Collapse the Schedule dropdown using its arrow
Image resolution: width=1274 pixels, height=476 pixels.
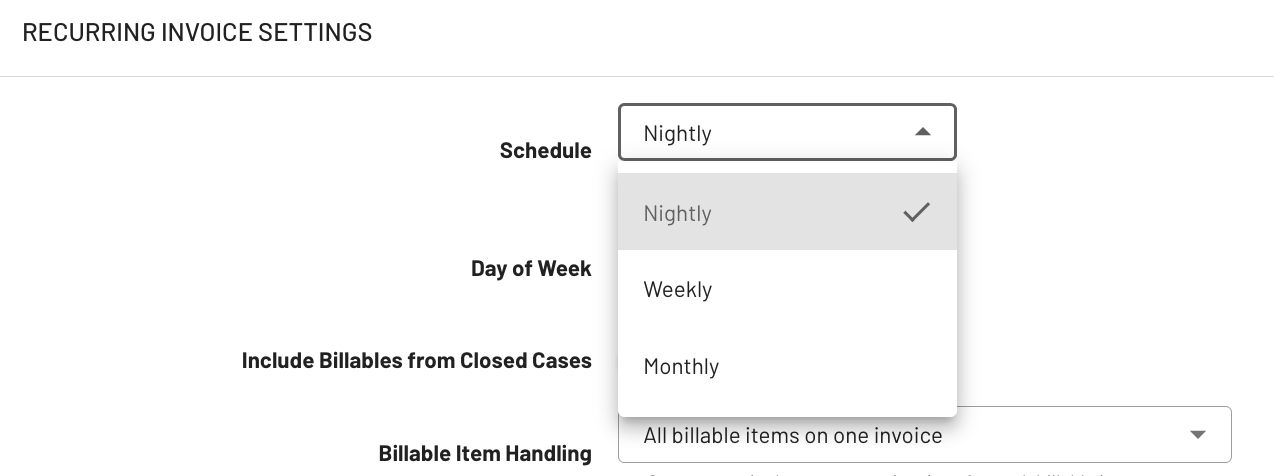[x=922, y=132]
